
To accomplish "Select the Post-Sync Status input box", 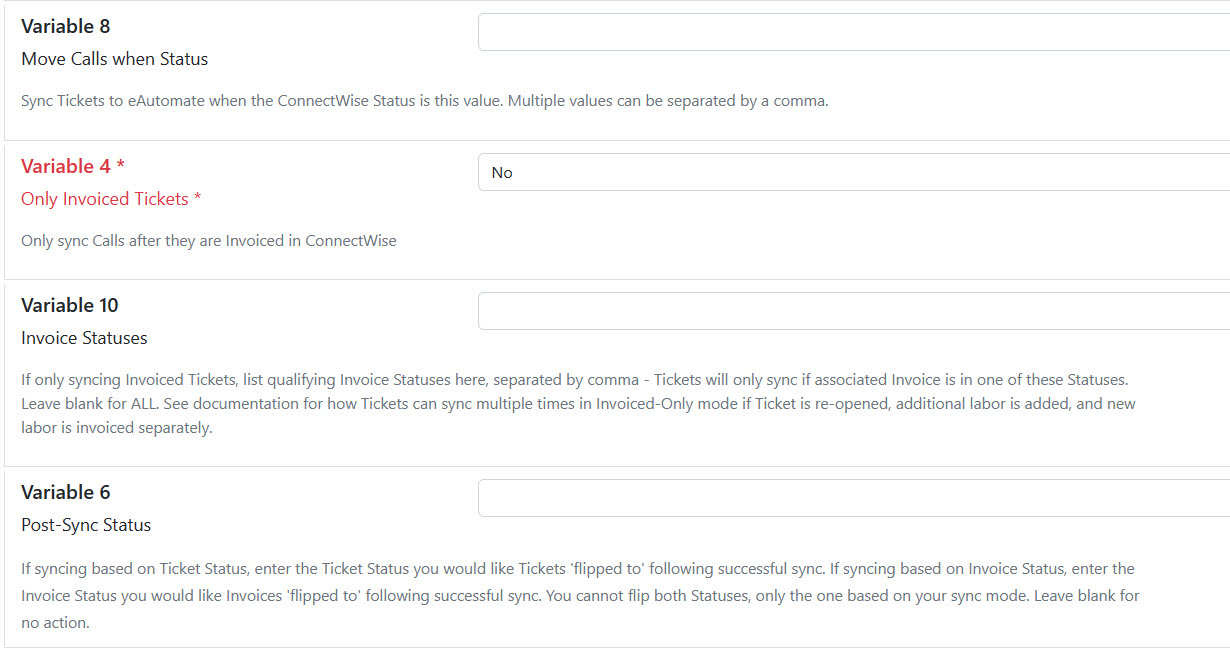I will [854, 498].
